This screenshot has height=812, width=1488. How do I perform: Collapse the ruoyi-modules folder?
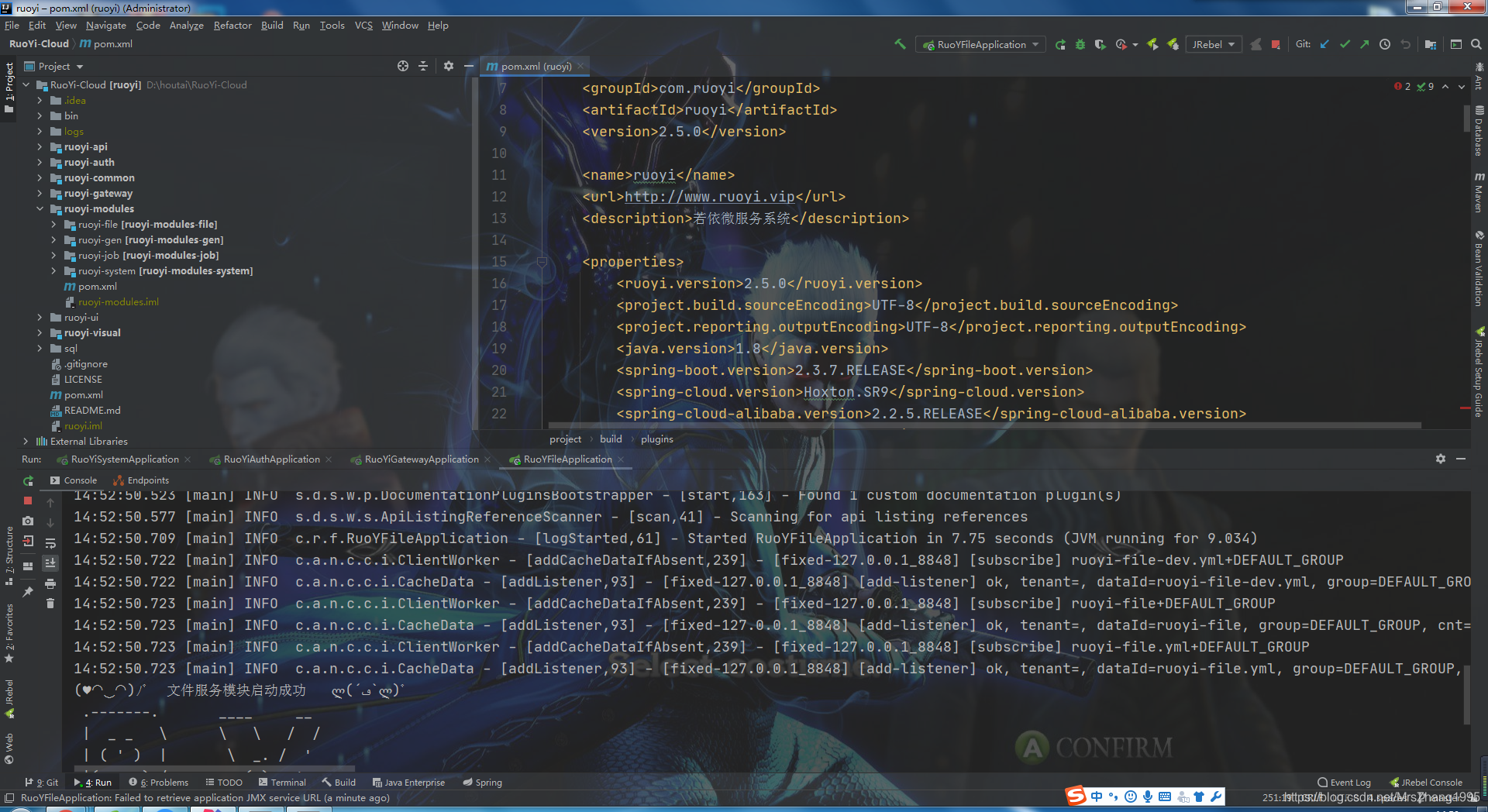40,208
